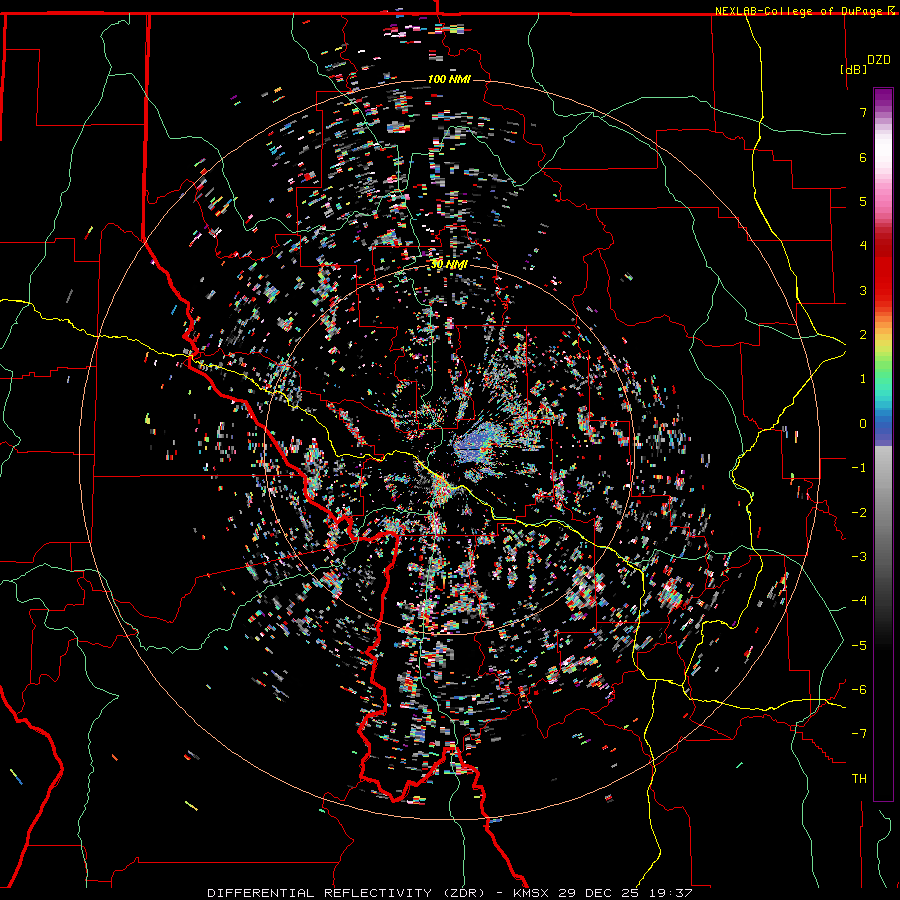Click the 4 value on color scale
This screenshot has width=900, height=900.
(x=863, y=246)
